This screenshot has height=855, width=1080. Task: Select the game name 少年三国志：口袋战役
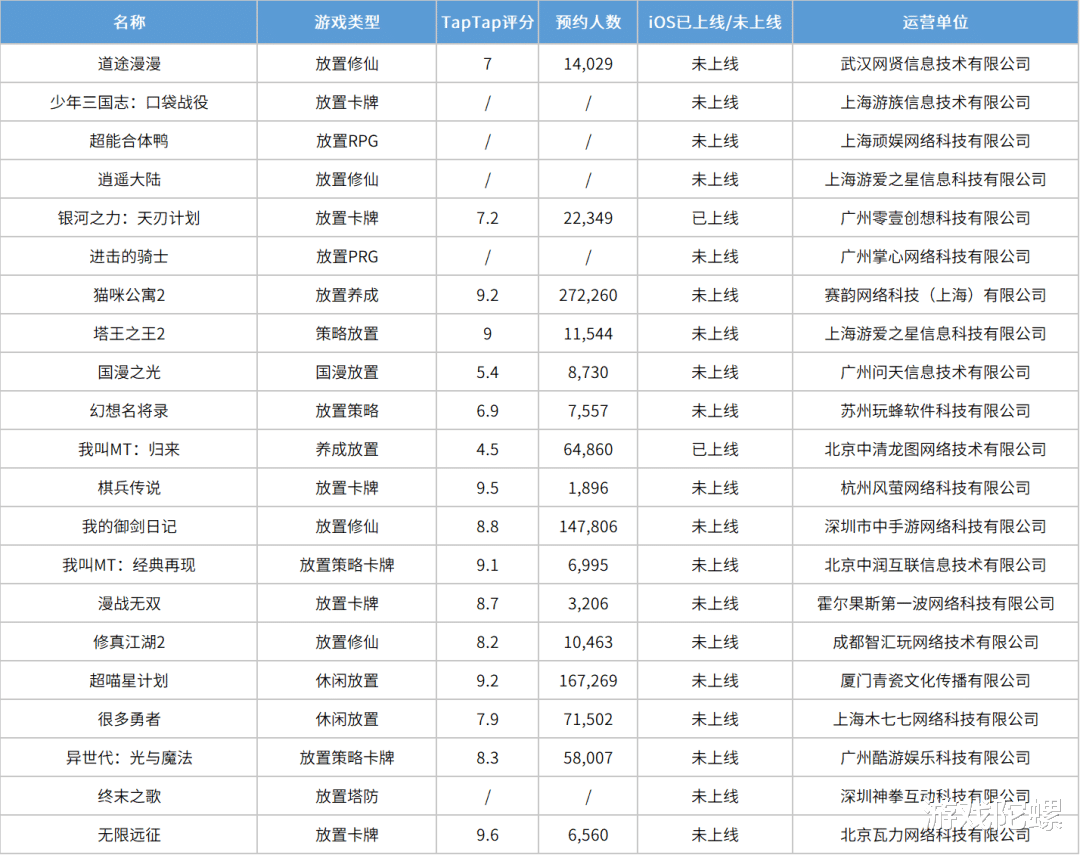[129, 103]
